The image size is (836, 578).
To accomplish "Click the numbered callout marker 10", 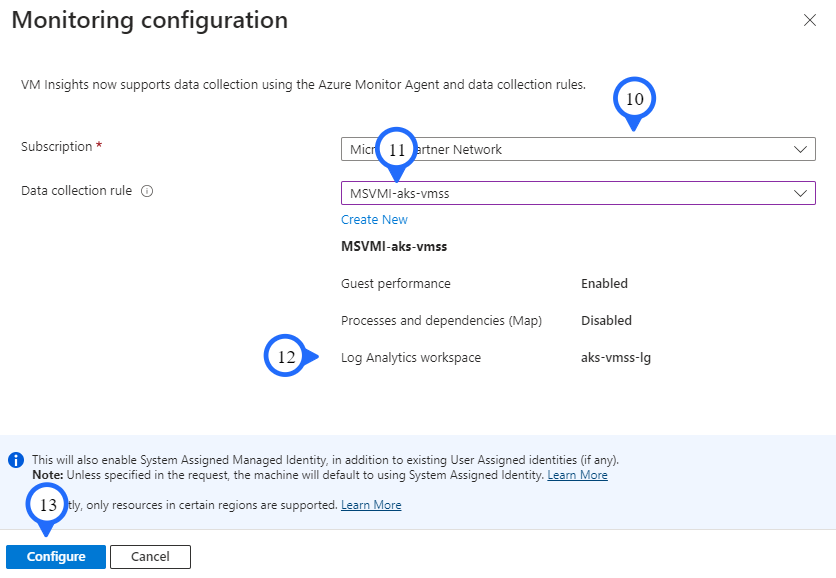I will (634, 99).
